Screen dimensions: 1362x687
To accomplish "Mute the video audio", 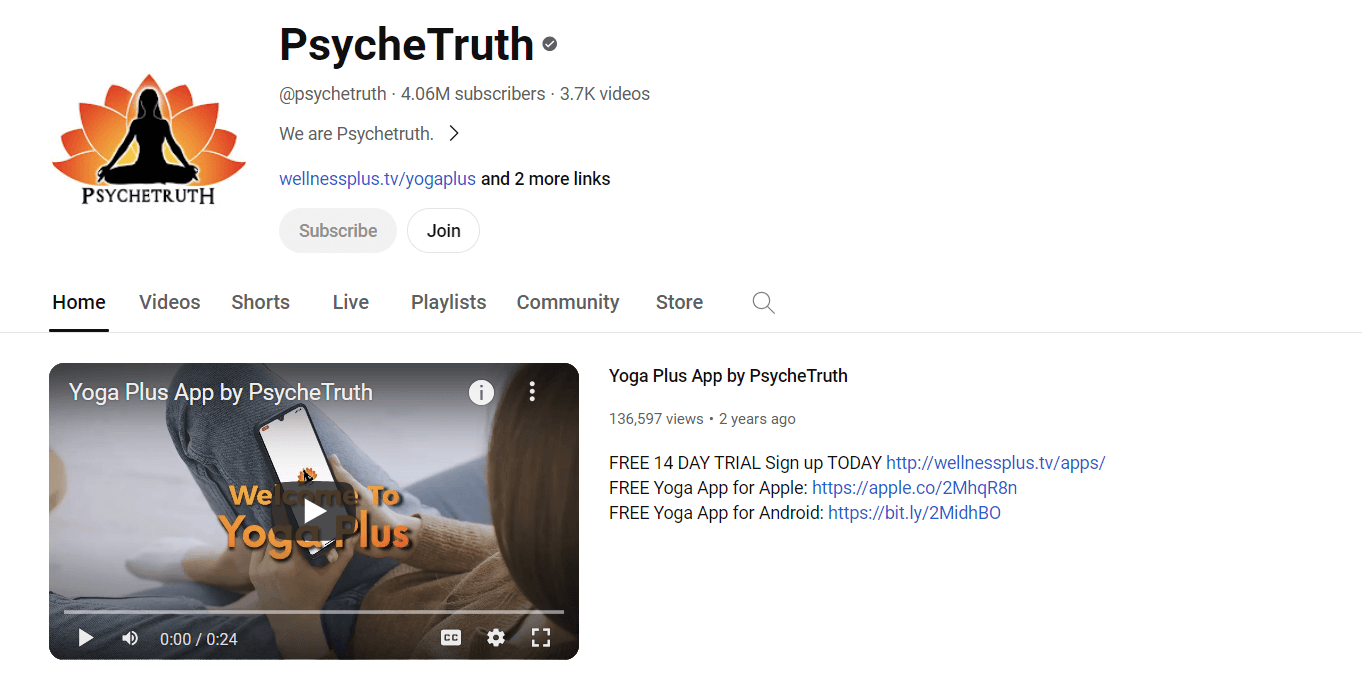I will point(130,637).
